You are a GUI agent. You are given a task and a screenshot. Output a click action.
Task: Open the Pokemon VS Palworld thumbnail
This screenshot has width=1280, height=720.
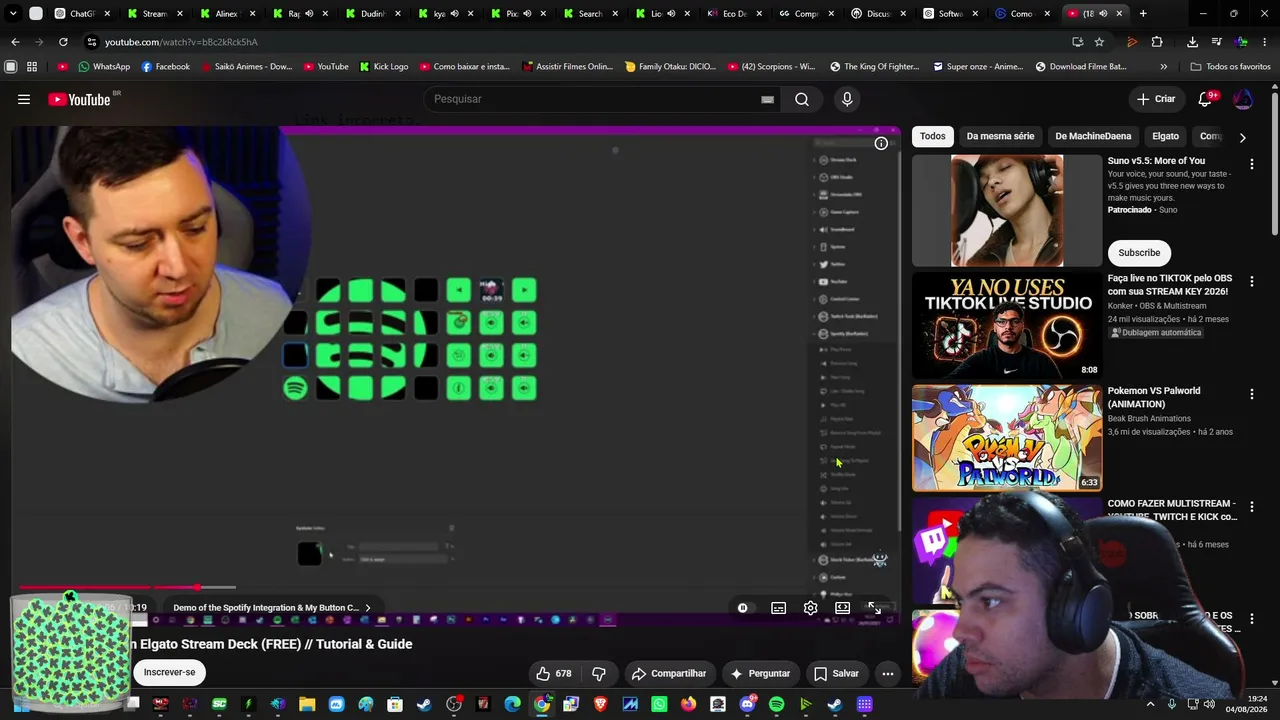(1007, 438)
